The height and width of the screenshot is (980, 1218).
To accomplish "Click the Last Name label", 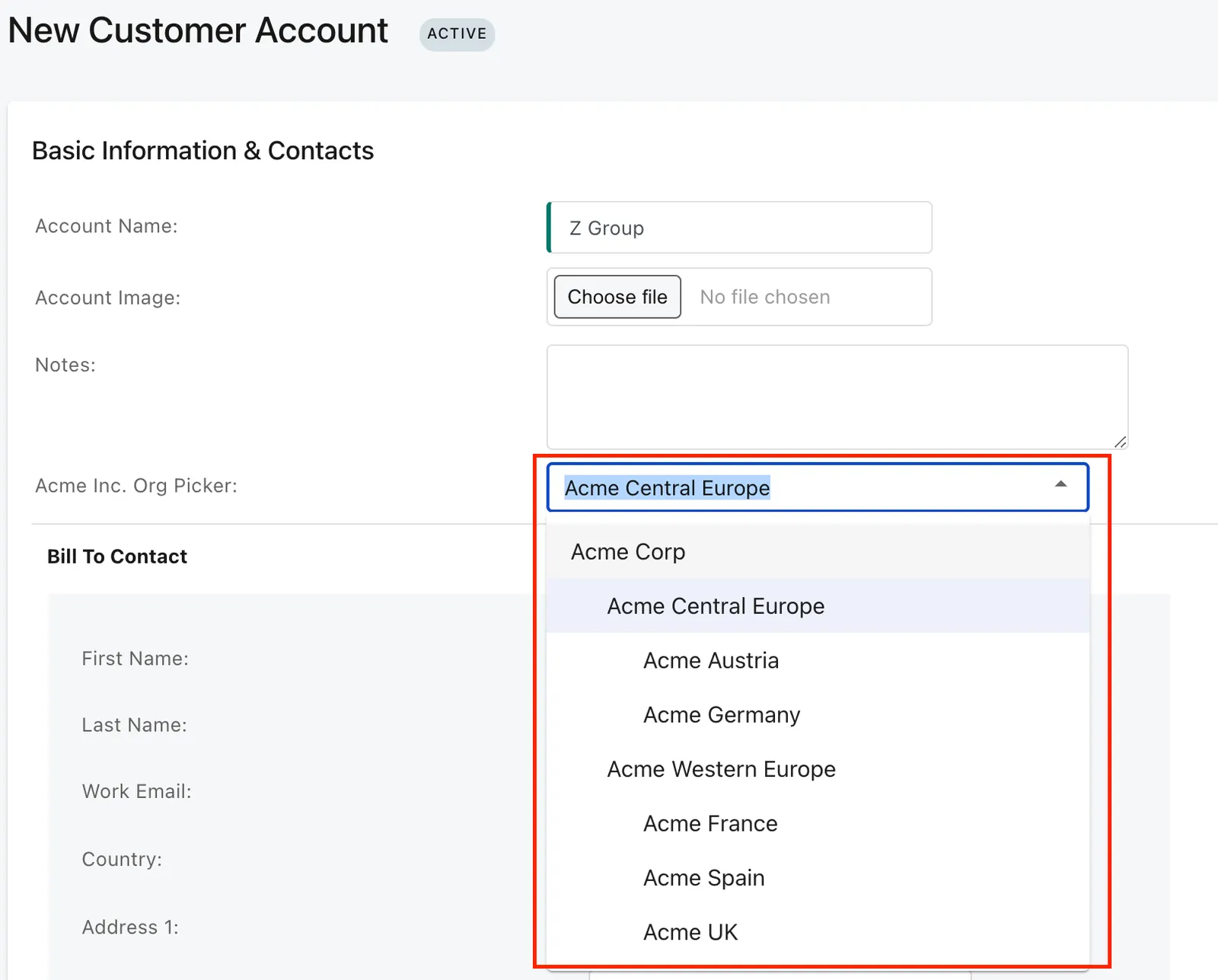I will point(135,725).
